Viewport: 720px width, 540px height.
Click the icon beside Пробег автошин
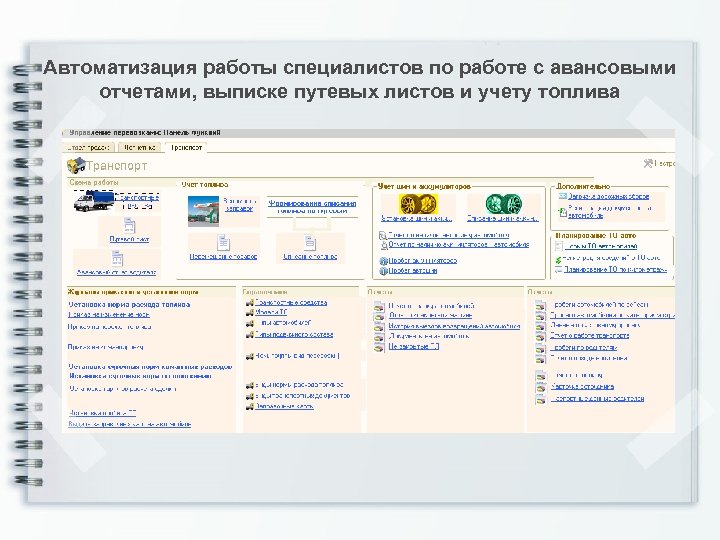coord(383,271)
